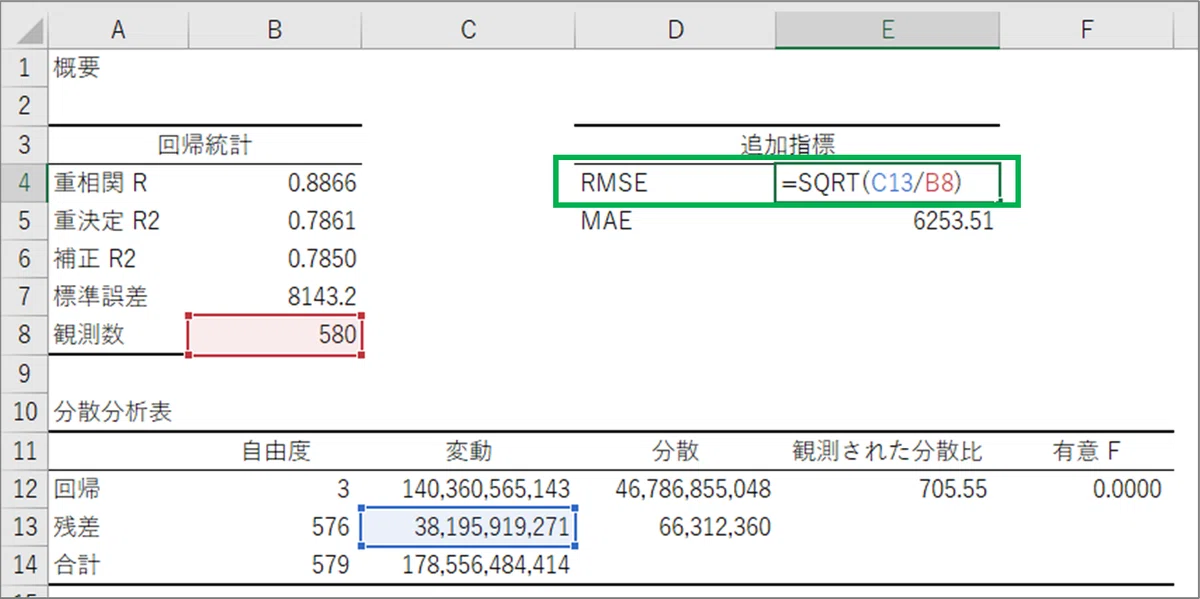Select the 有意 F heading
This screenshot has height=599, width=1200.
pyautogui.click(x=1086, y=451)
